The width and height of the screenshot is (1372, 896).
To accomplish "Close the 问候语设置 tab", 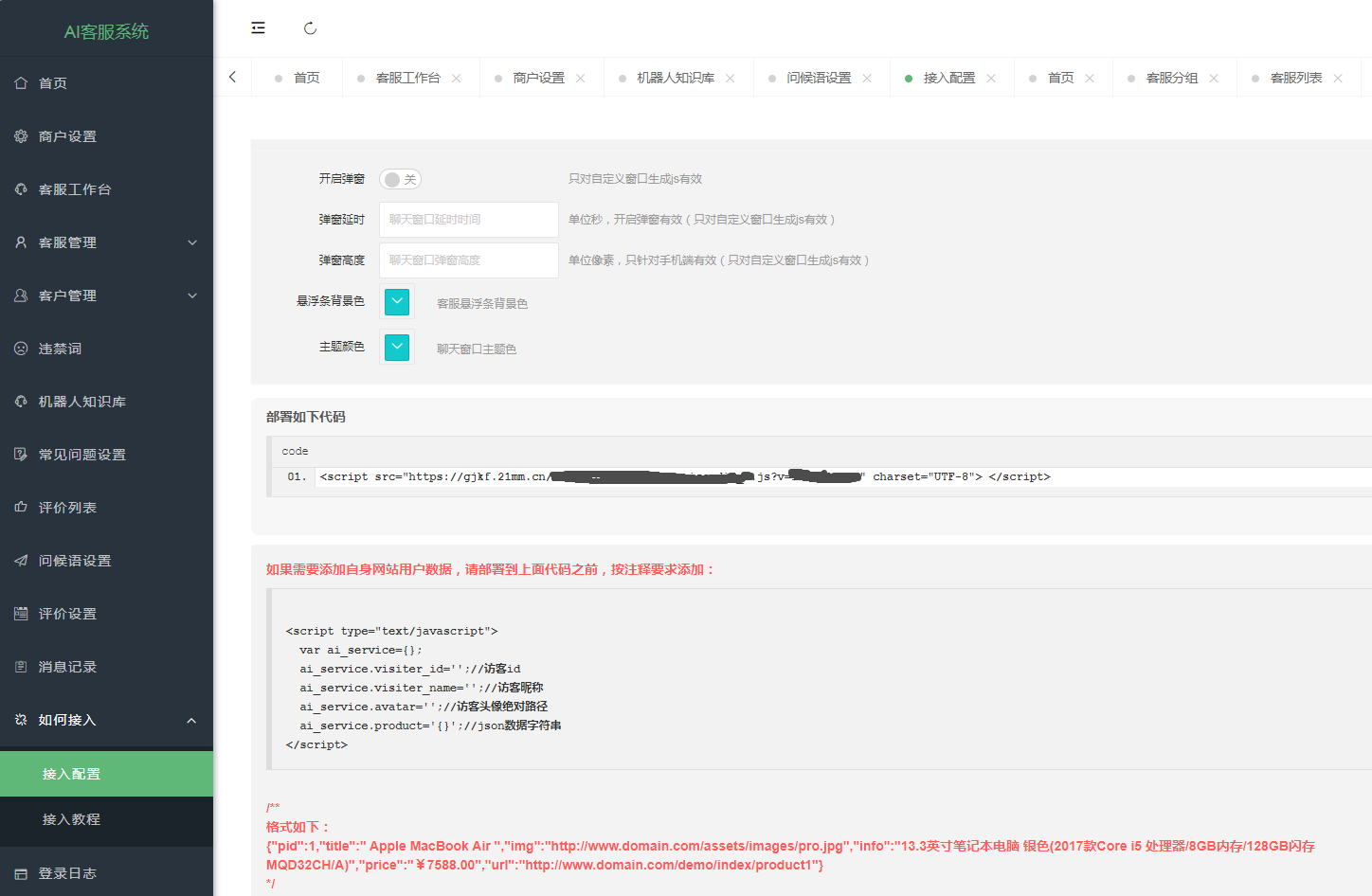I will coord(867,79).
